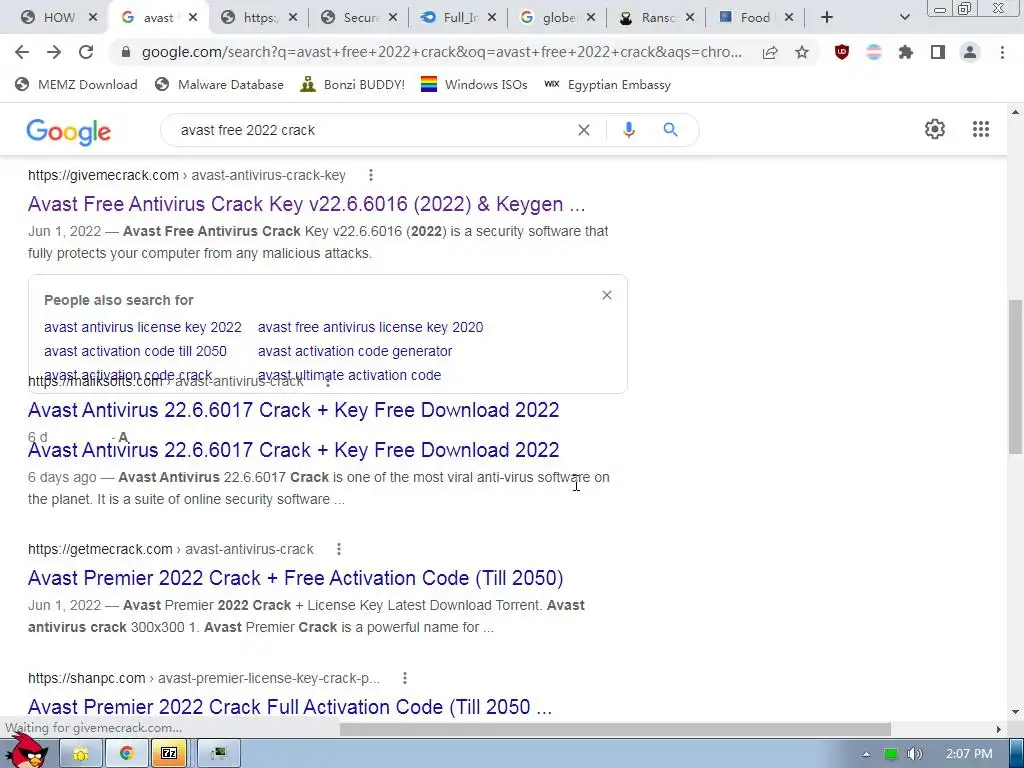Viewport: 1024px width, 768px height.
Task: Open Google search settings gear
Action: (935, 129)
